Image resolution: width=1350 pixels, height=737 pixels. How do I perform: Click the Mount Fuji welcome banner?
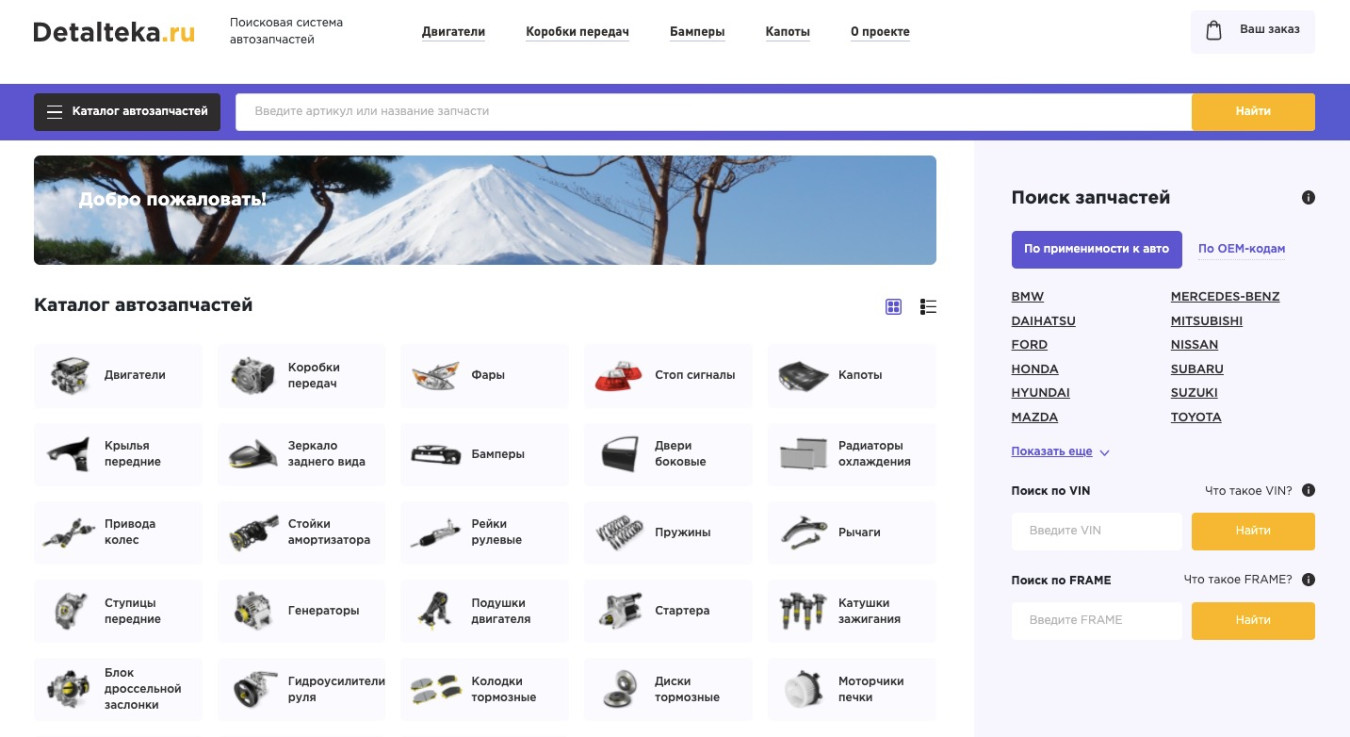pos(485,210)
